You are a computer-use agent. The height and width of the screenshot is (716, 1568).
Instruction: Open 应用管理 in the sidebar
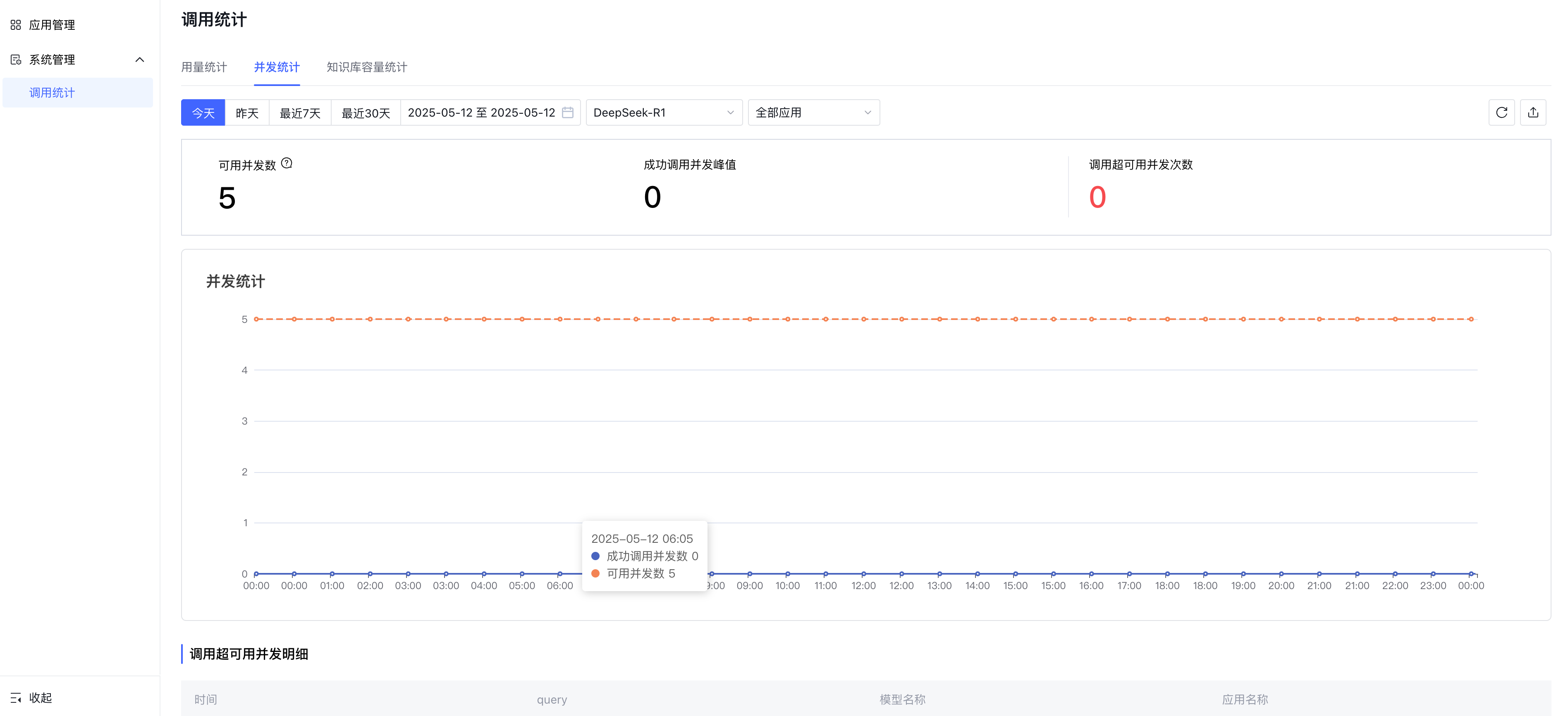click(53, 25)
